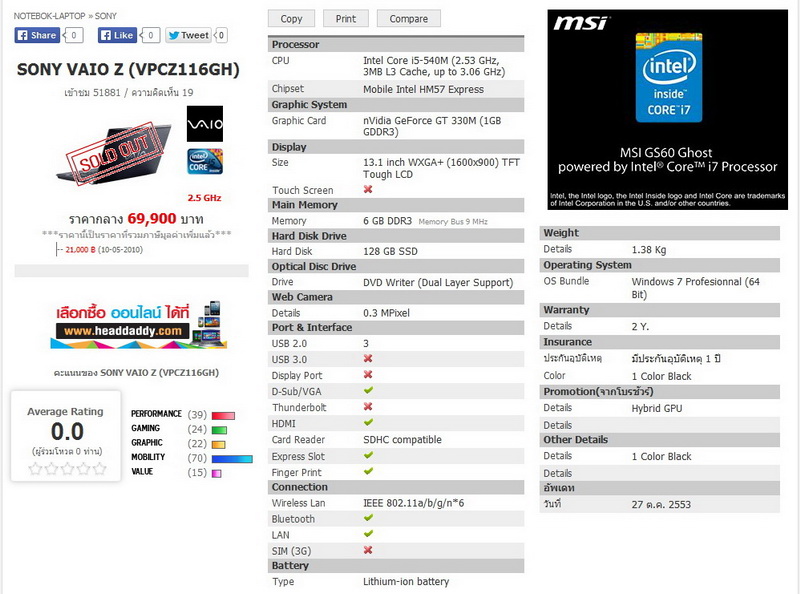
Task: Click the sold out laptop image
Action: tap(115, 154)
